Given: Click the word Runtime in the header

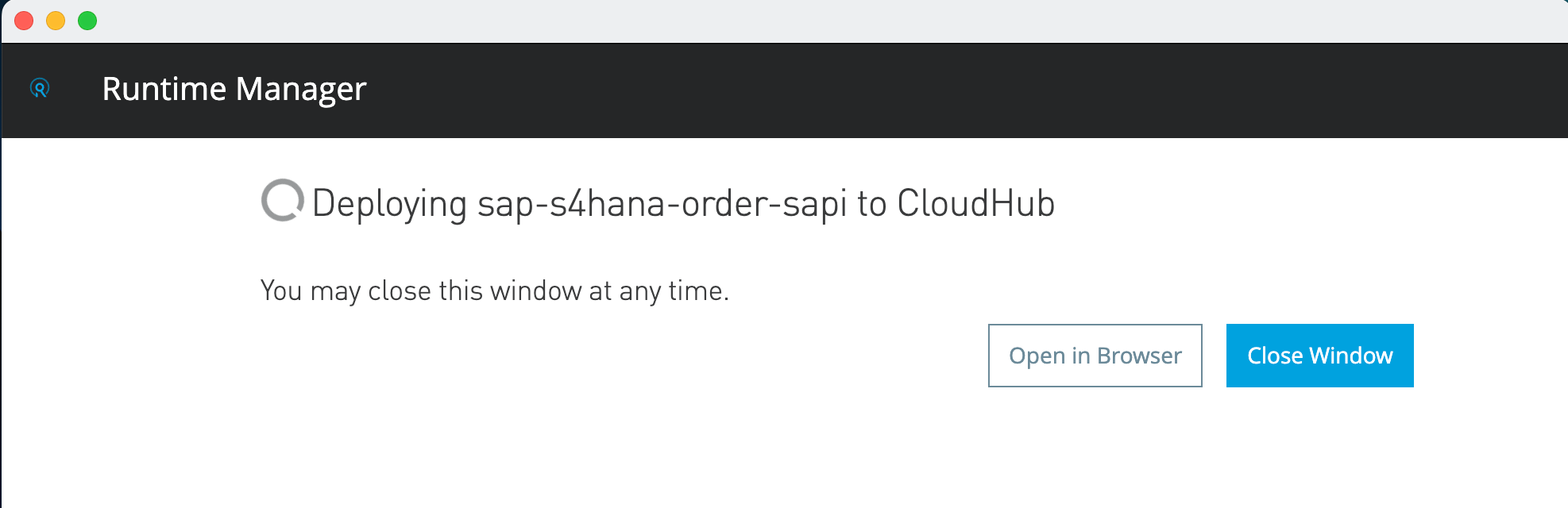Looking at the screenshot, I should 164,89.
